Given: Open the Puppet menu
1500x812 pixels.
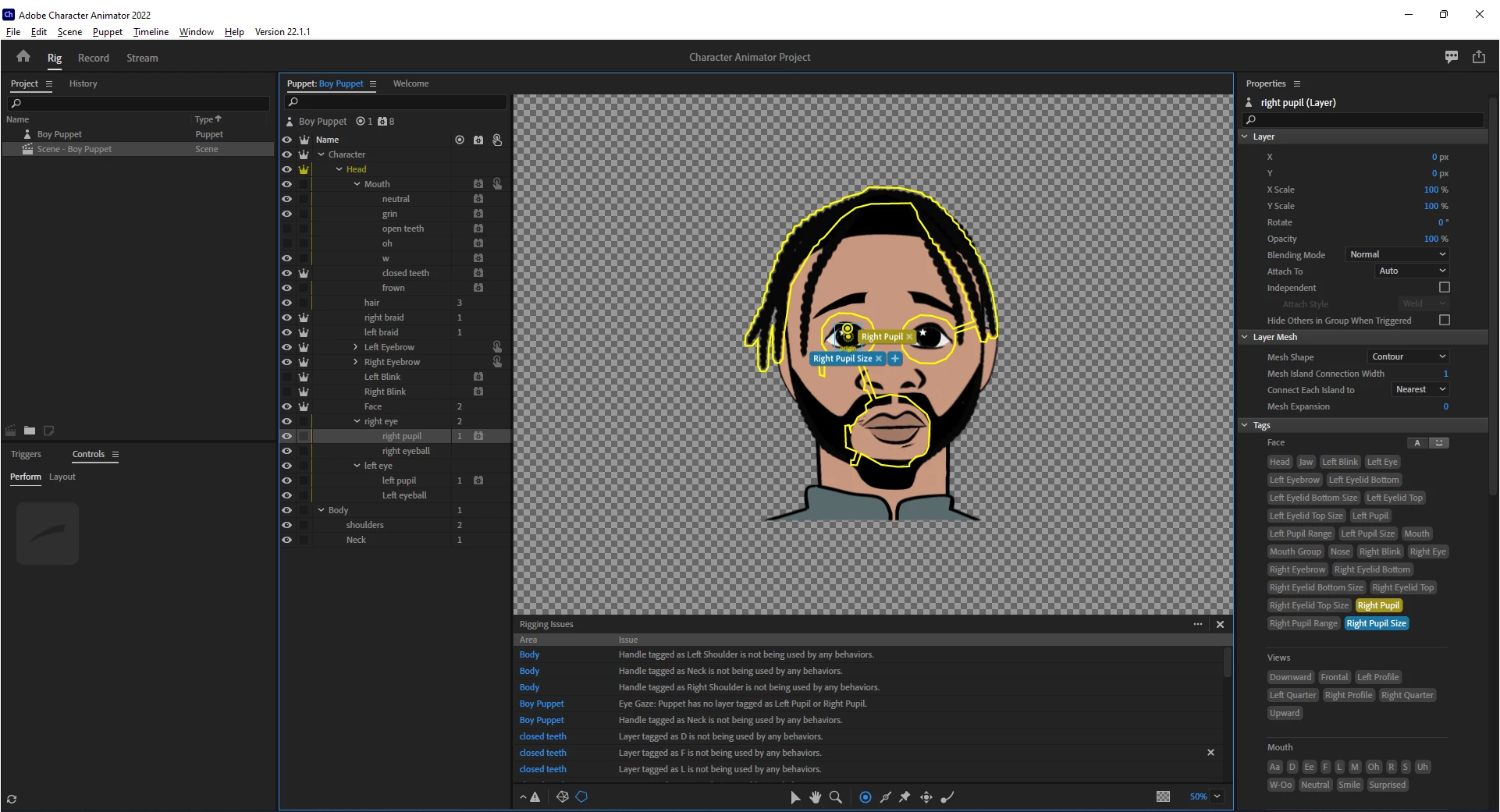Looking at the screenshot, I should pyautogui.click(x=108, y=32).
